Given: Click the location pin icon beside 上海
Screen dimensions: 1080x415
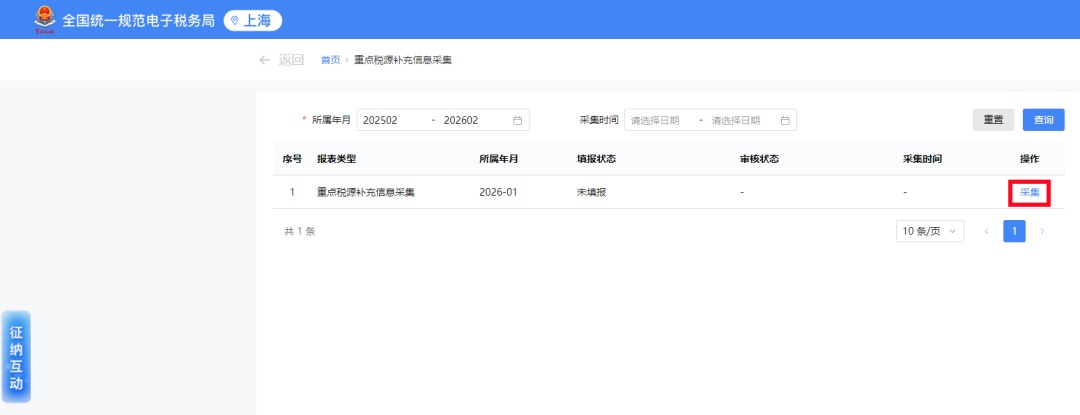Looking at the screenshot, I should click(235, 20).
